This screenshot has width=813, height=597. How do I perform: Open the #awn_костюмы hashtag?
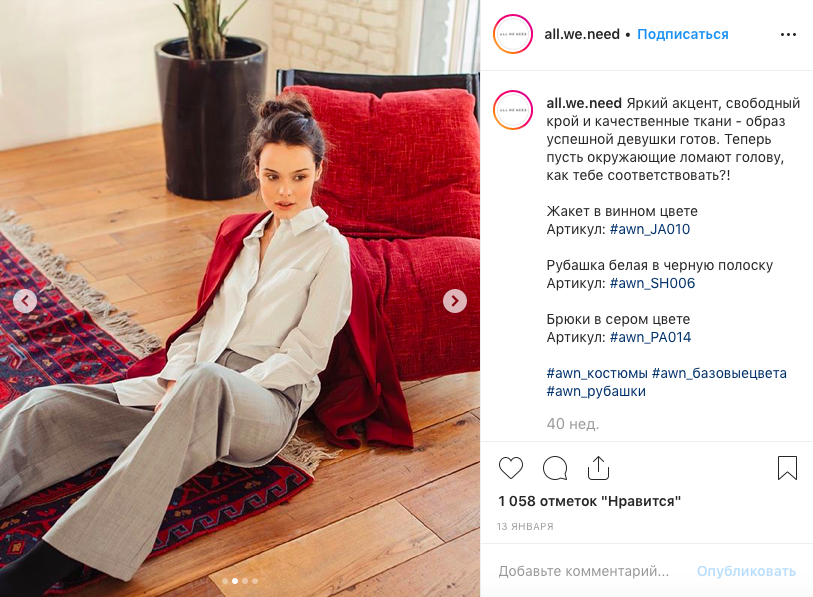(x=597, y=373)
